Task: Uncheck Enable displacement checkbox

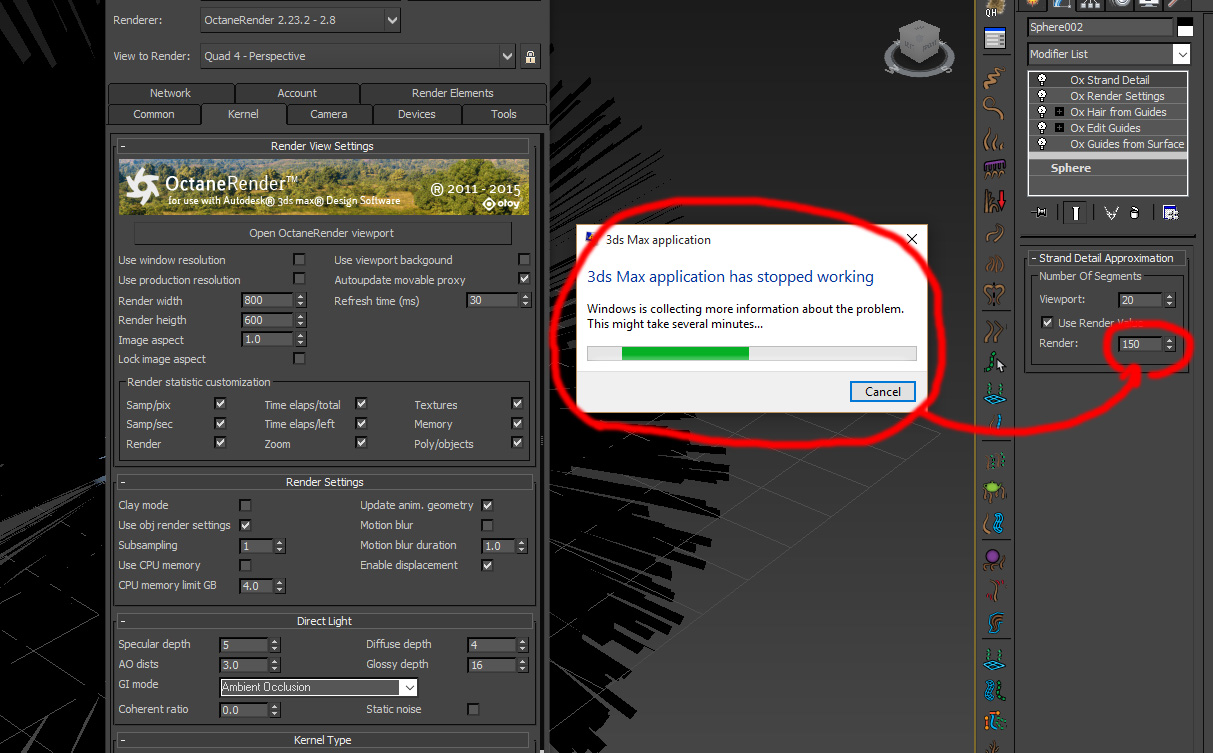Action: [x=487, y=566]
